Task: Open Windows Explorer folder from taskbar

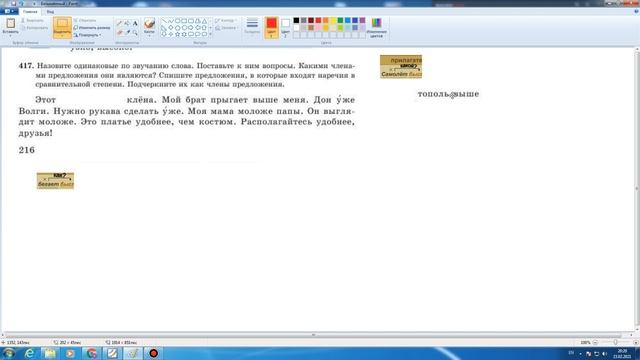Action: [x=50, y=353]
